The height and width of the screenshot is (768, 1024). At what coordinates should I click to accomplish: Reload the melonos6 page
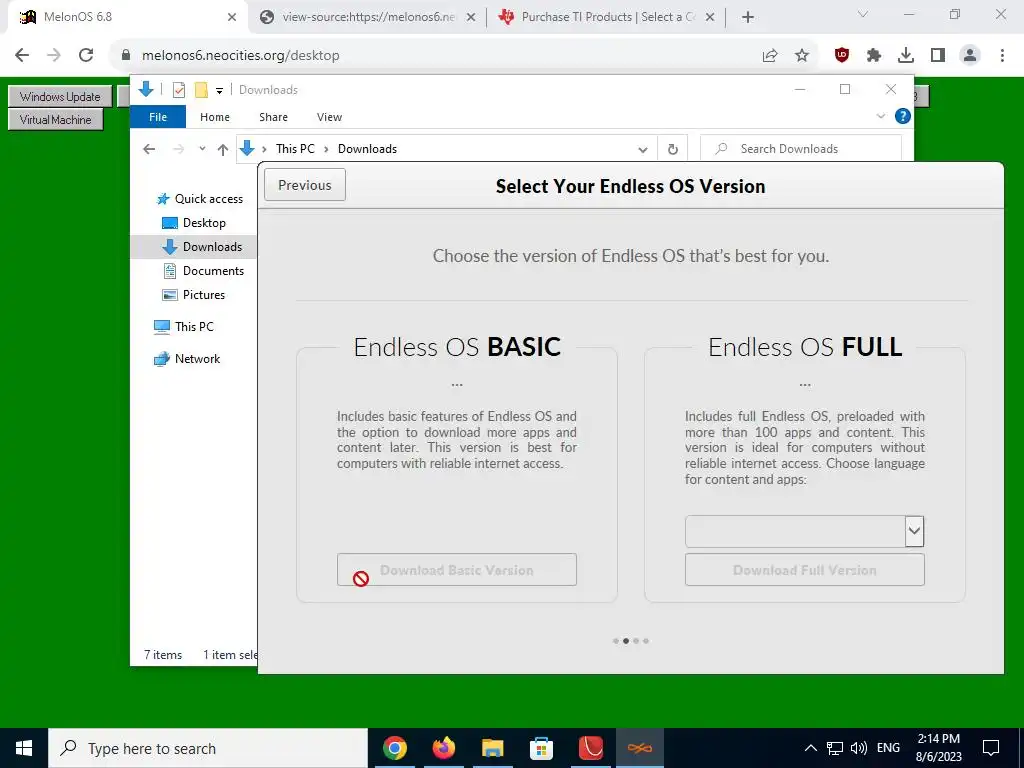[86, 56]
